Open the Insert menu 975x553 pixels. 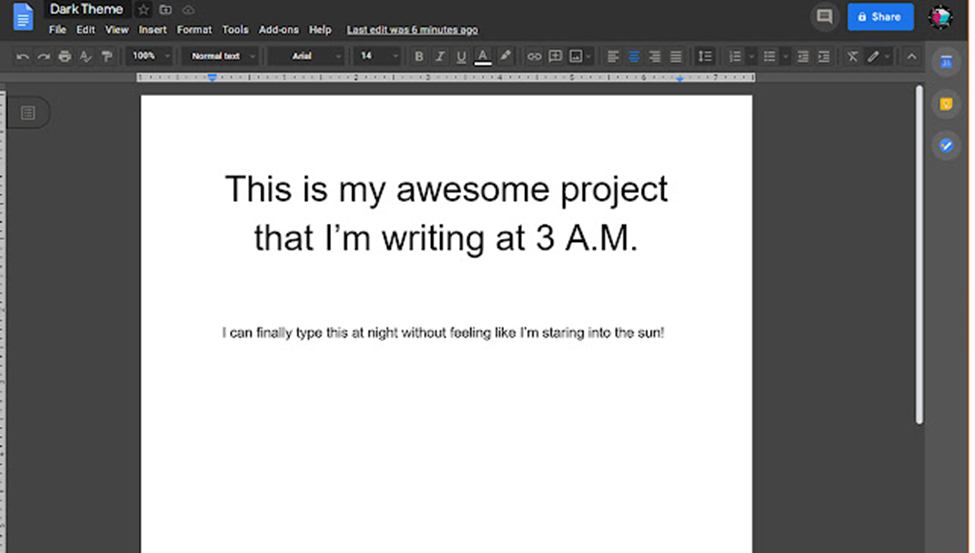pos(153,30)
